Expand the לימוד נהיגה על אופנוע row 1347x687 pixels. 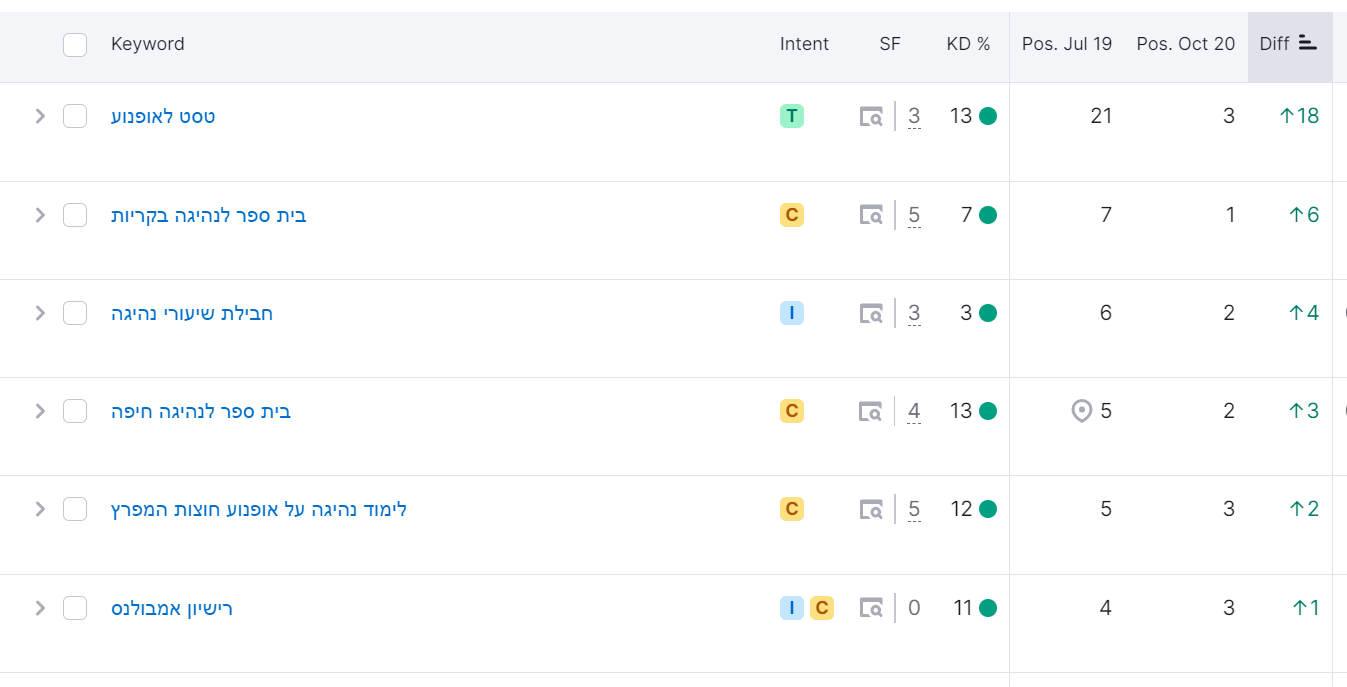pyautogui.click(x=40, y=509)
